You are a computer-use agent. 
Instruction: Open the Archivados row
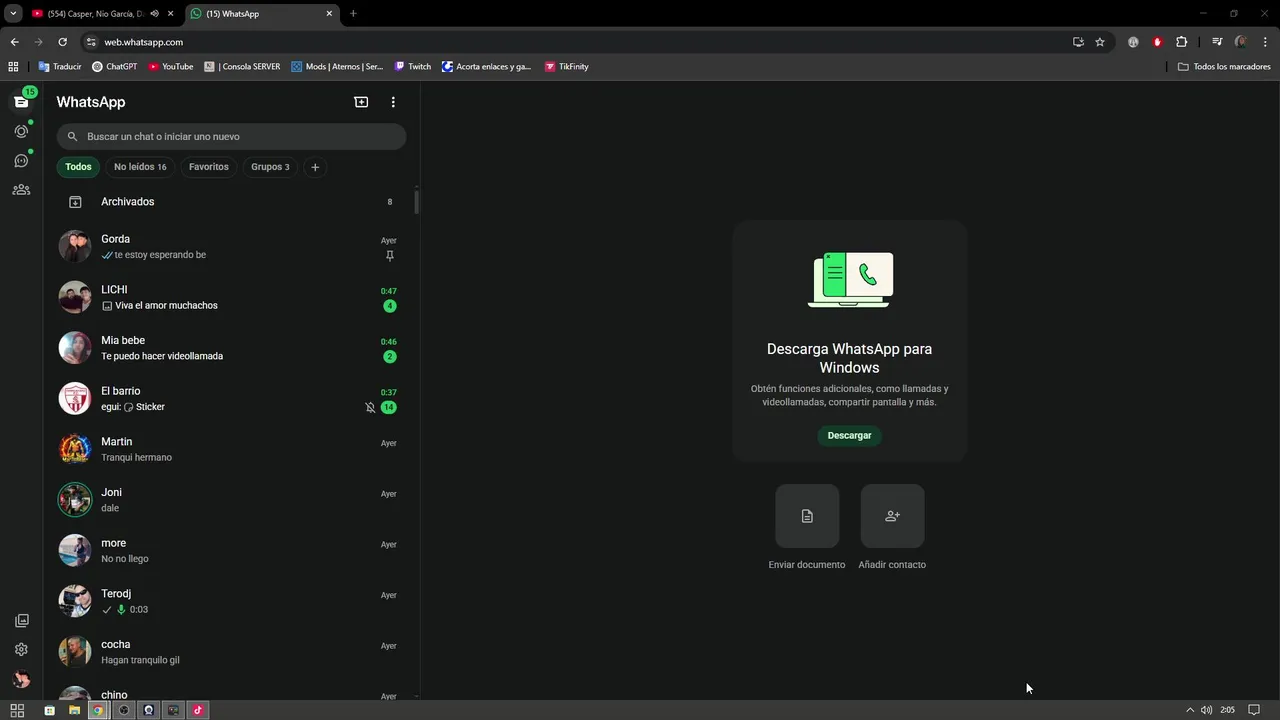[231, 202]
